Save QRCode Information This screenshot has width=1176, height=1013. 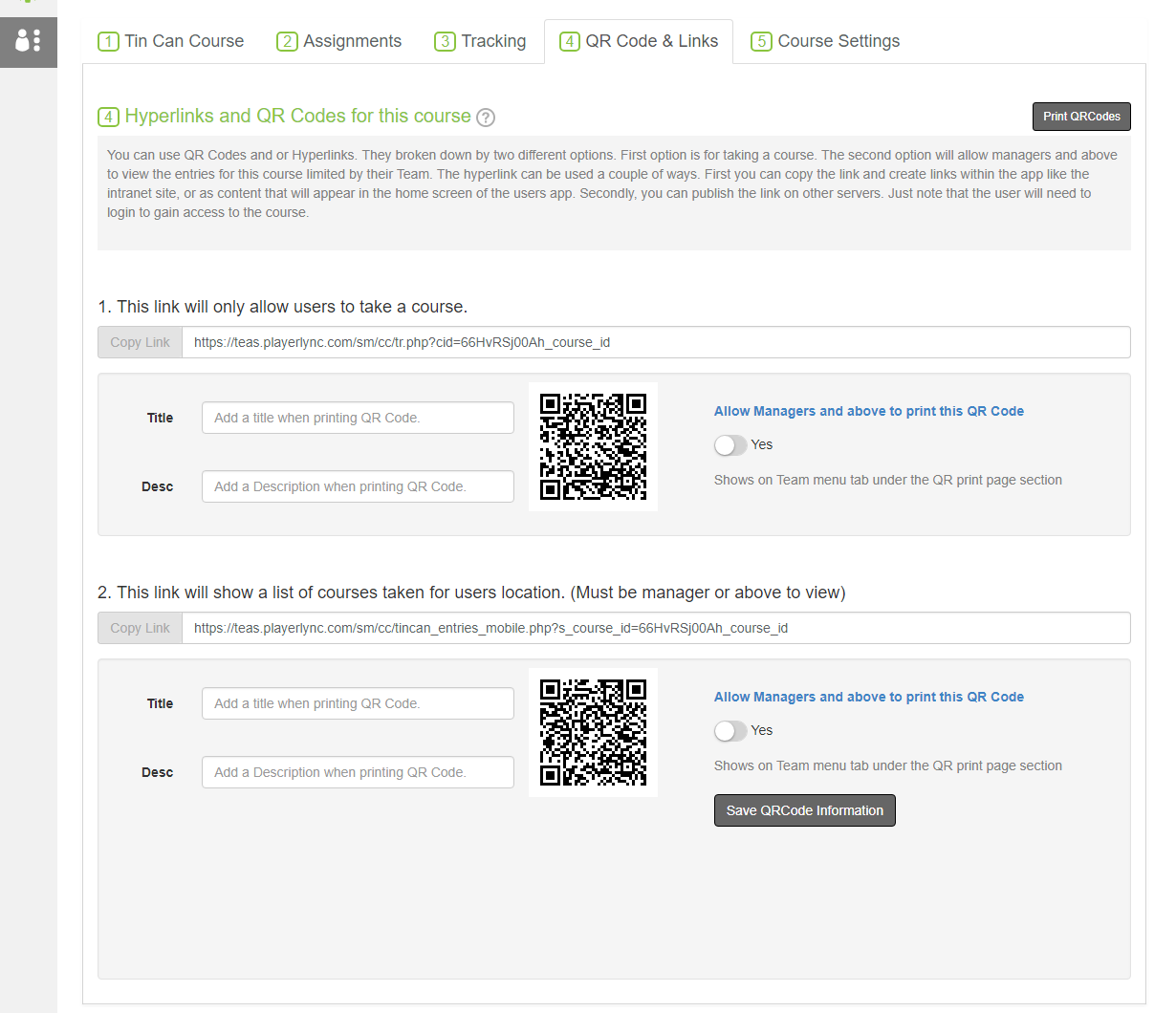805,810
